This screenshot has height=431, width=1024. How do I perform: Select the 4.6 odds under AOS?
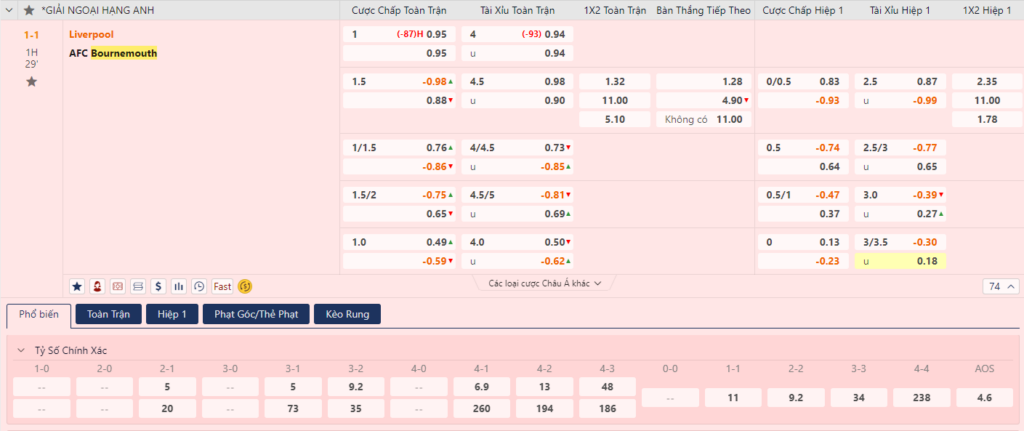(984, 397)
